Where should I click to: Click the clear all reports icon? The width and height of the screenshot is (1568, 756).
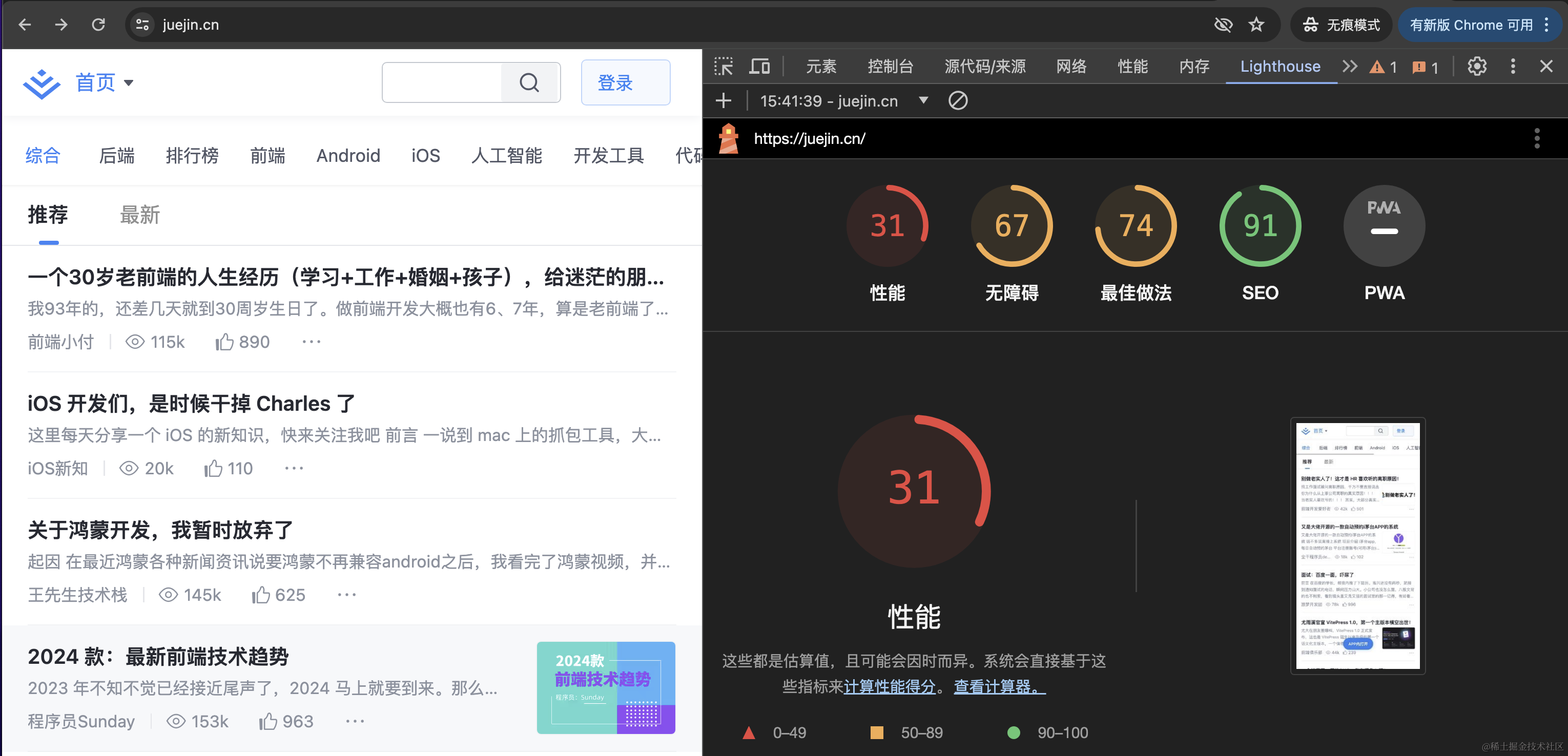click(x=958, y=101)
